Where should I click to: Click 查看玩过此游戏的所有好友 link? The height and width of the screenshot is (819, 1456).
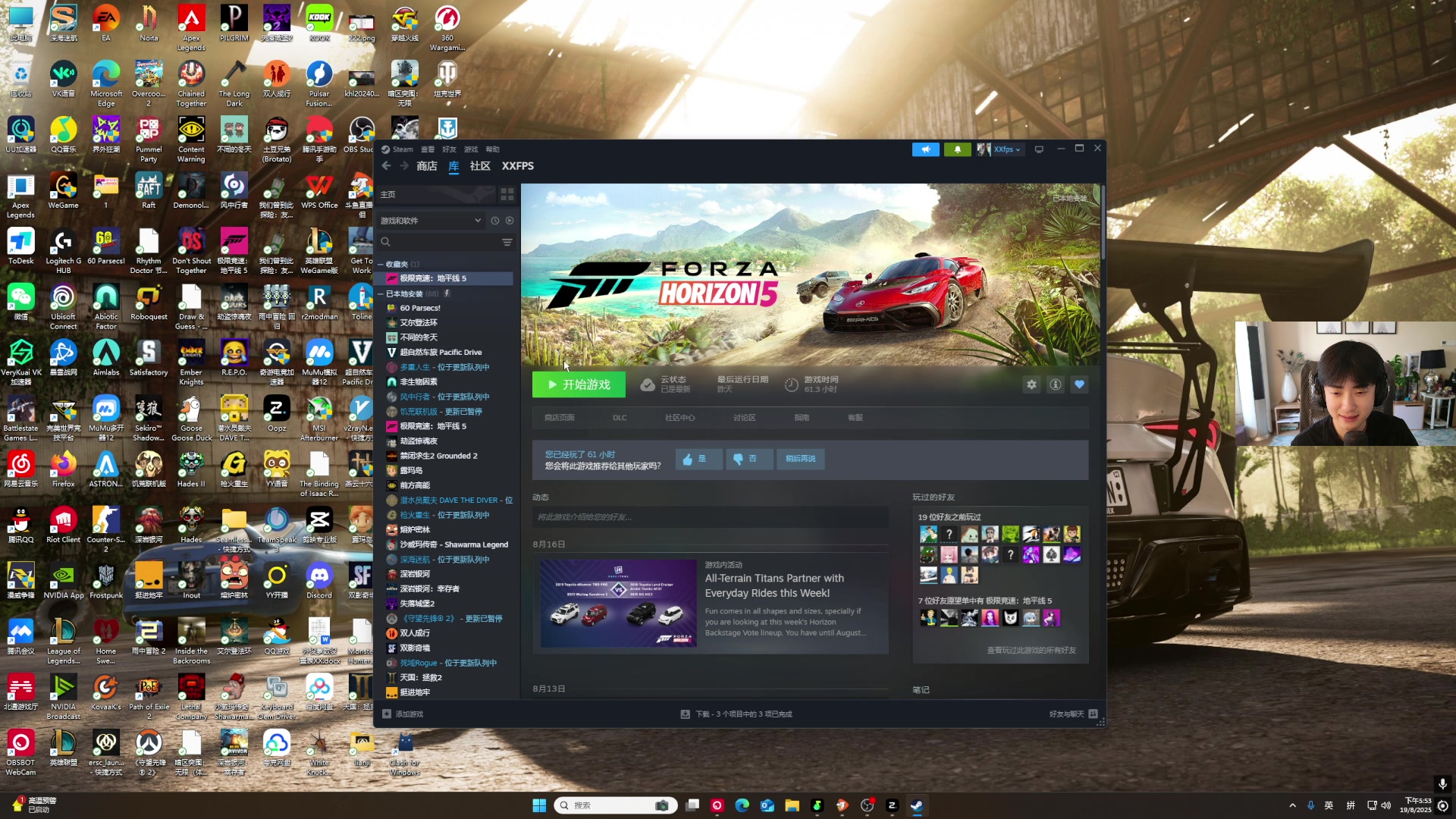coord(1031,651)
